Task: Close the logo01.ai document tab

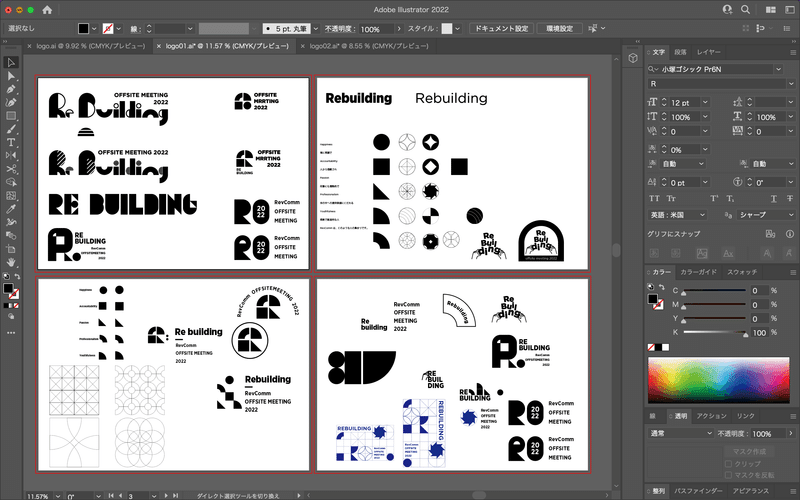Action: tap(159, 46)
